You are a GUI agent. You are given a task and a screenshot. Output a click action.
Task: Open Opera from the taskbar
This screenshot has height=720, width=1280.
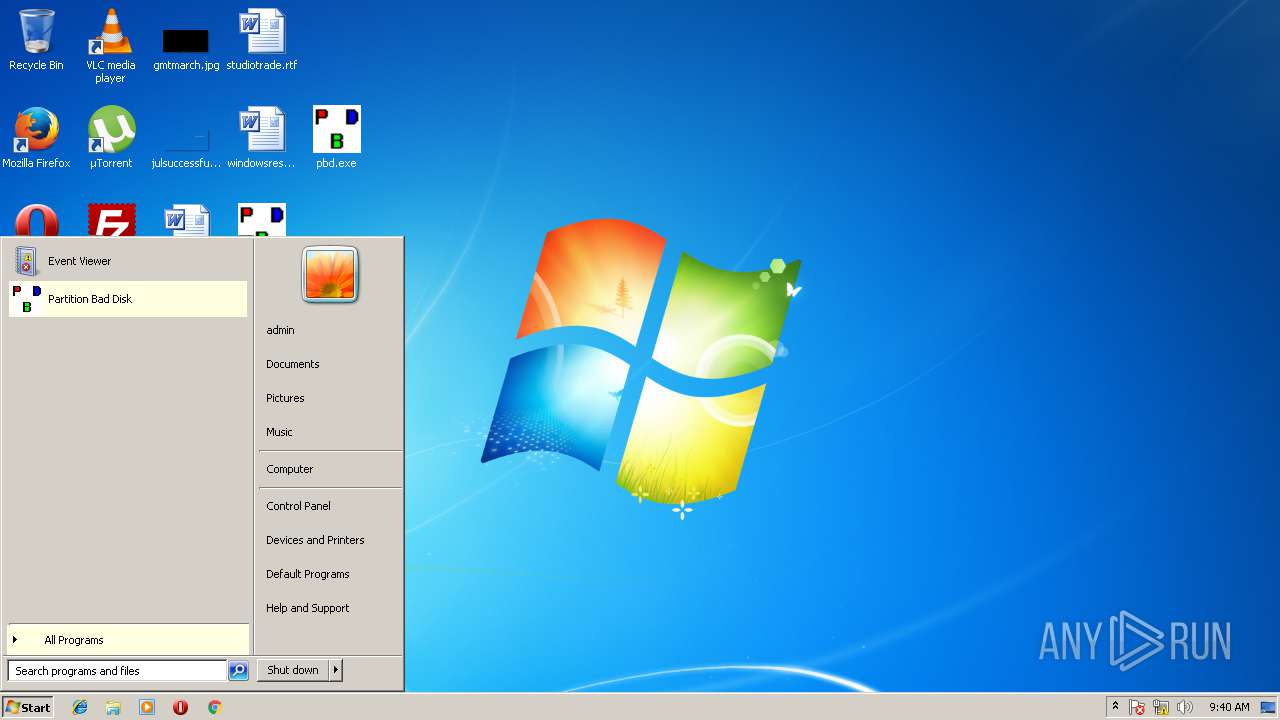pos(180,707)
